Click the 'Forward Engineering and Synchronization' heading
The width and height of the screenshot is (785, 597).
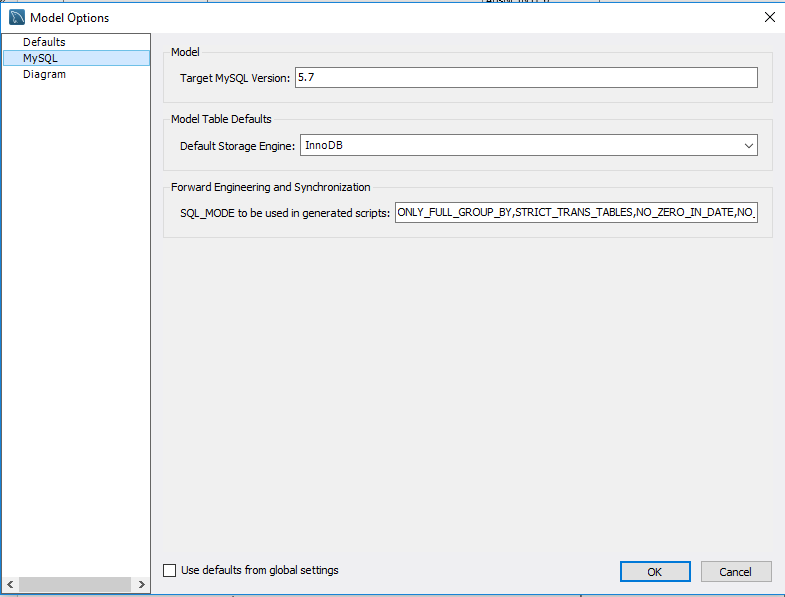[x=271, y=187]
